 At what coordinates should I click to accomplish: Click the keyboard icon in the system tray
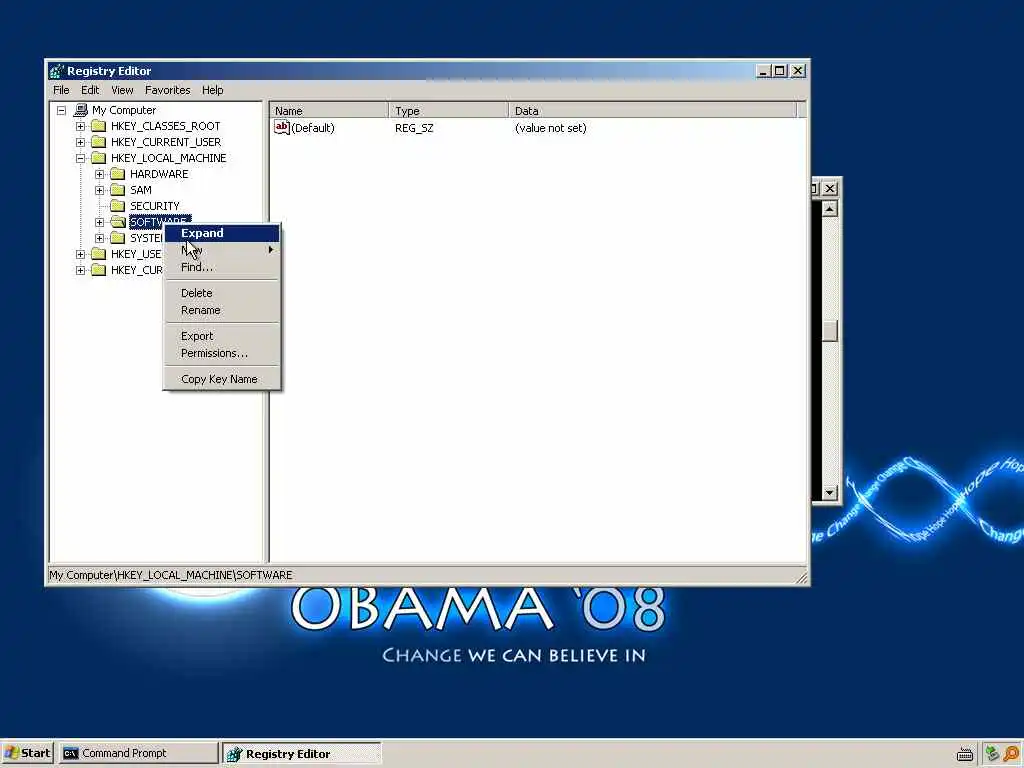[965, 754]
